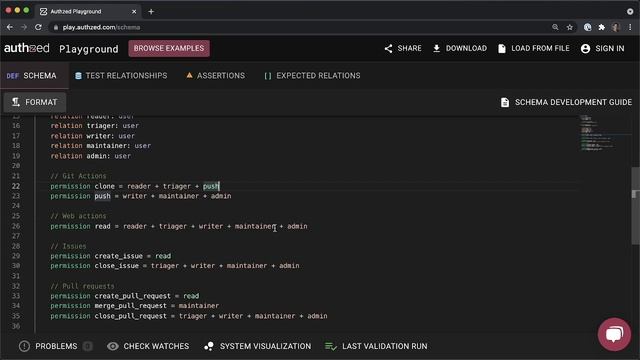
Task: Open the Check Watches panel
Action: 148,346
